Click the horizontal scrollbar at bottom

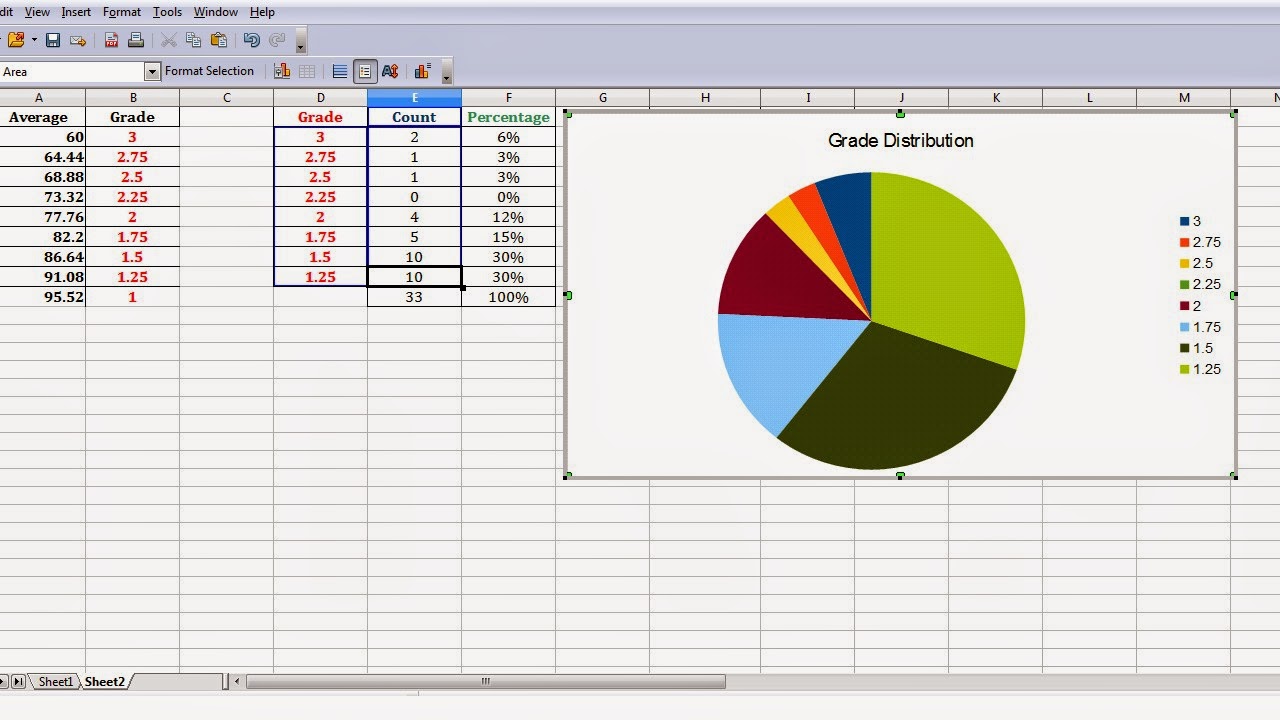click(x=484, y=681)
